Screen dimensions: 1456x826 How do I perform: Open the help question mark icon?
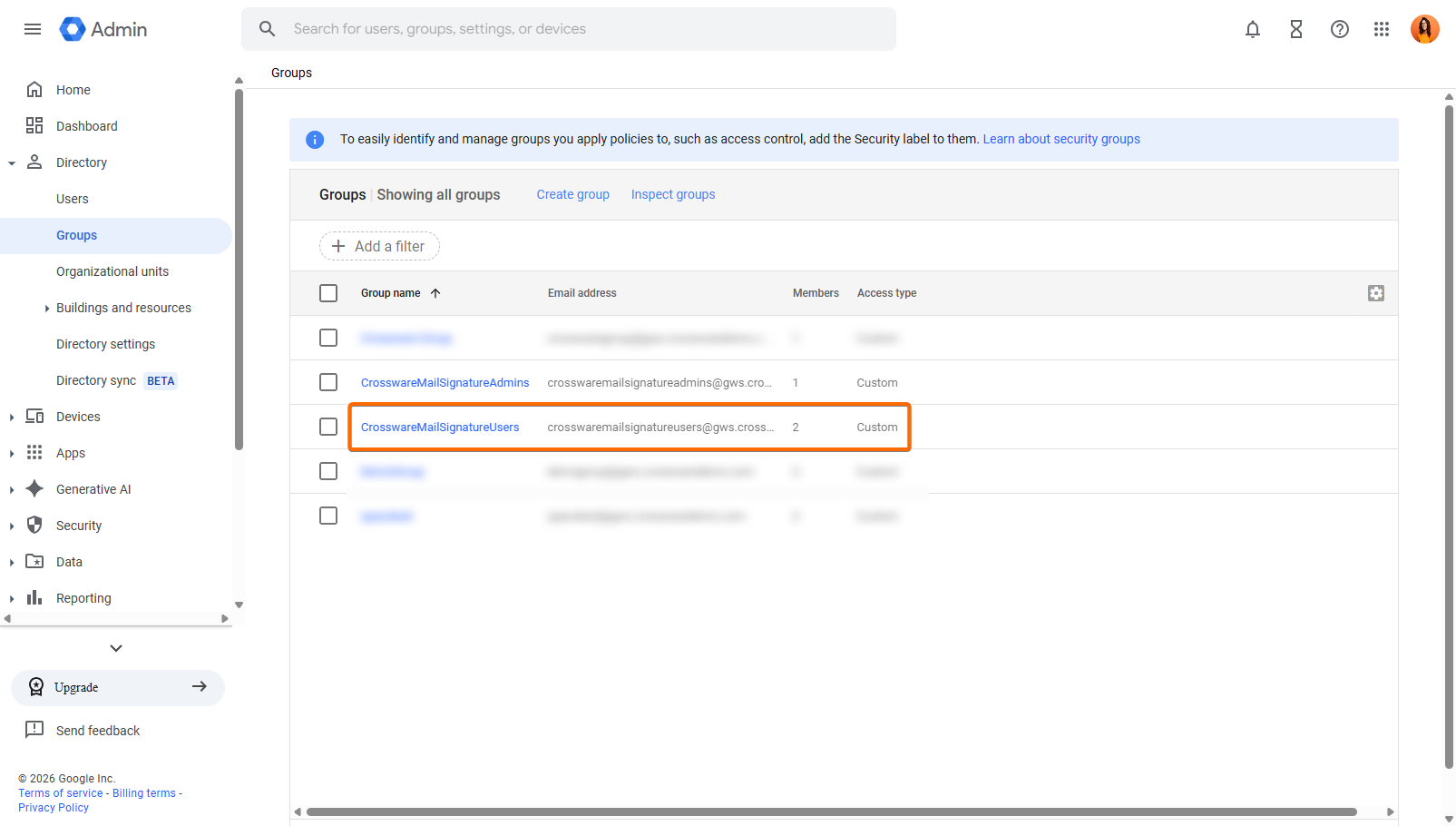click(x=1339, y=29)
